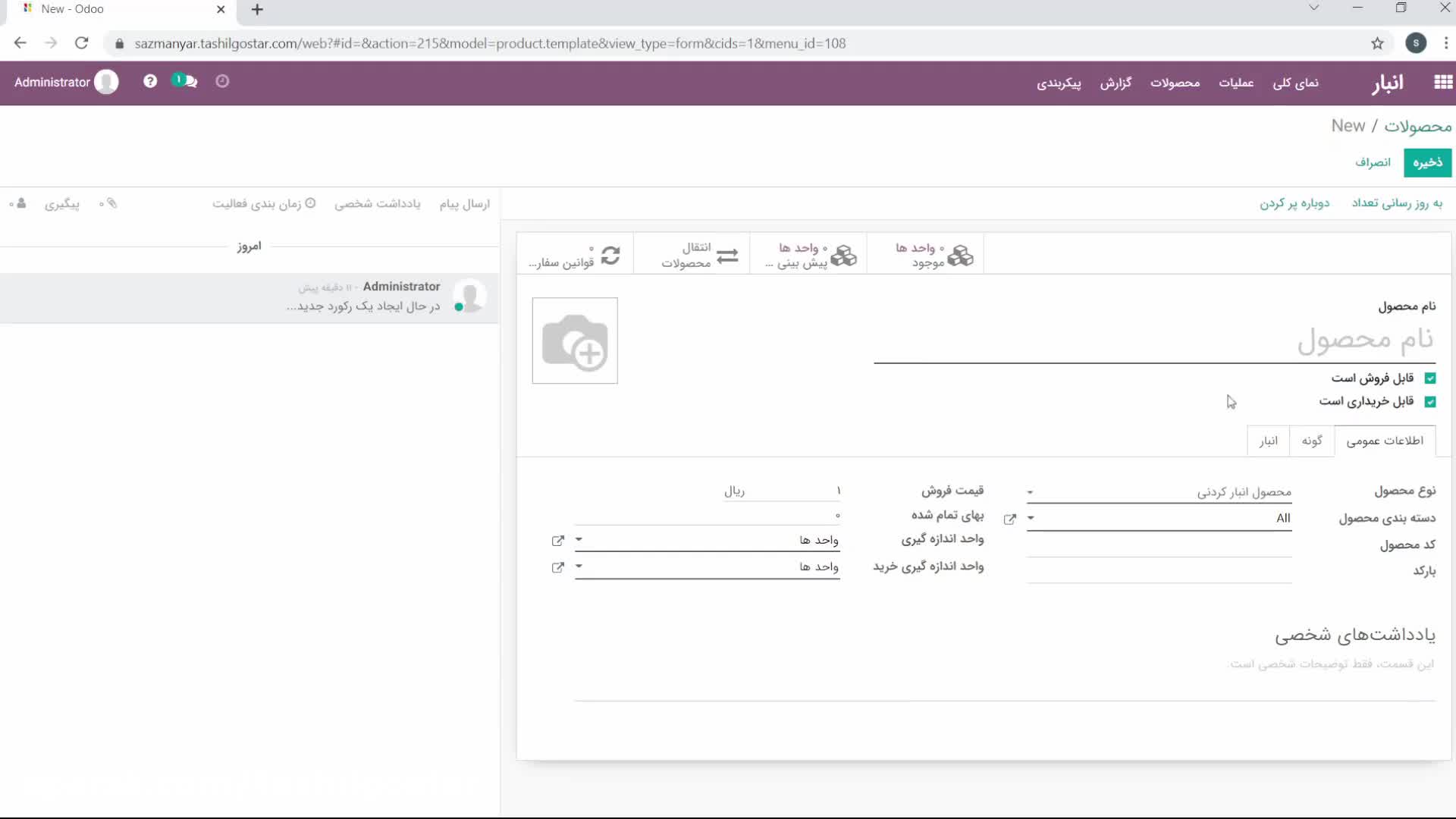Click the followers person icon
The height and width of the screenshot is (819, 1456).
click(20, 203)
